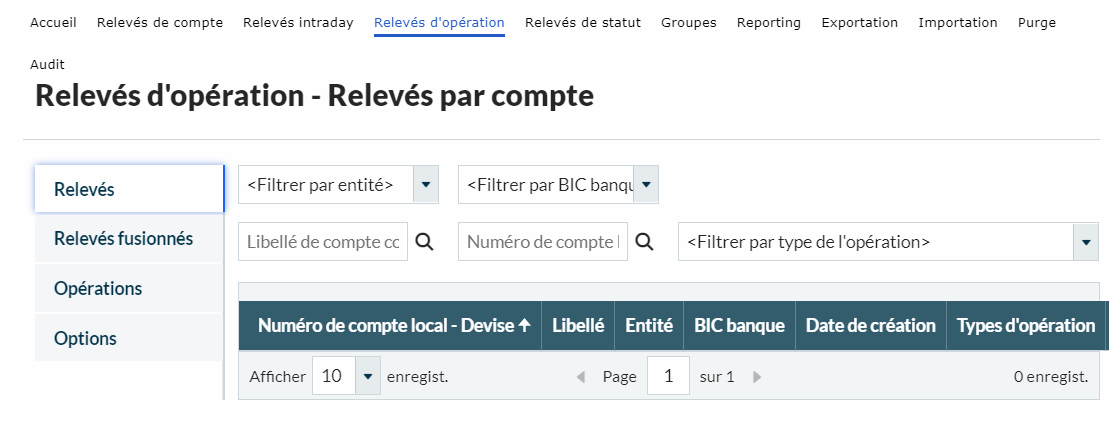
Task: Switch to Relevés intraday menu
Action: coord(298,23)
